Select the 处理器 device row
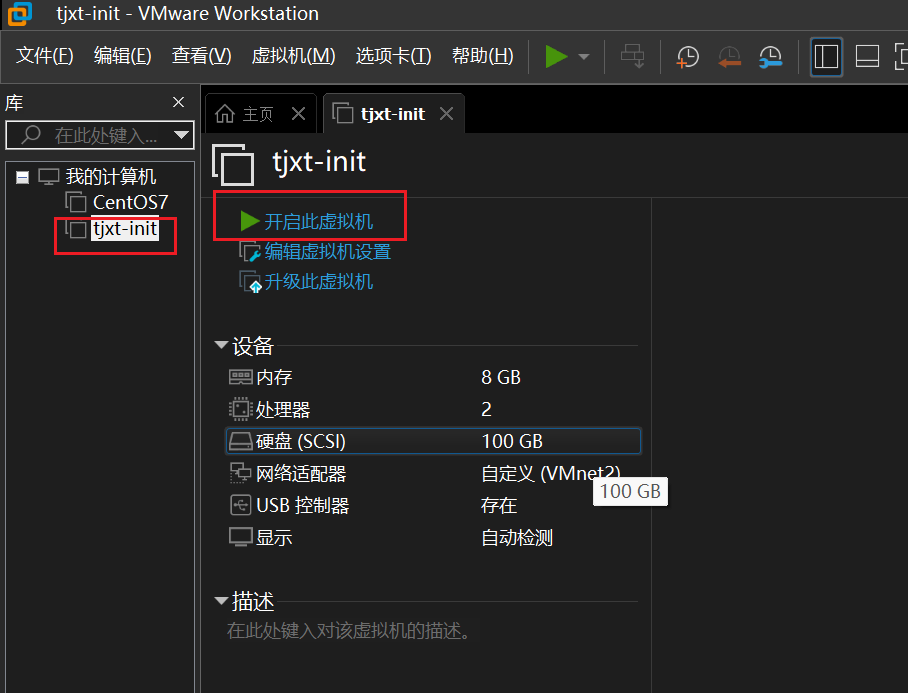This screenshot has height=693, width=908. tap(433, 409)
